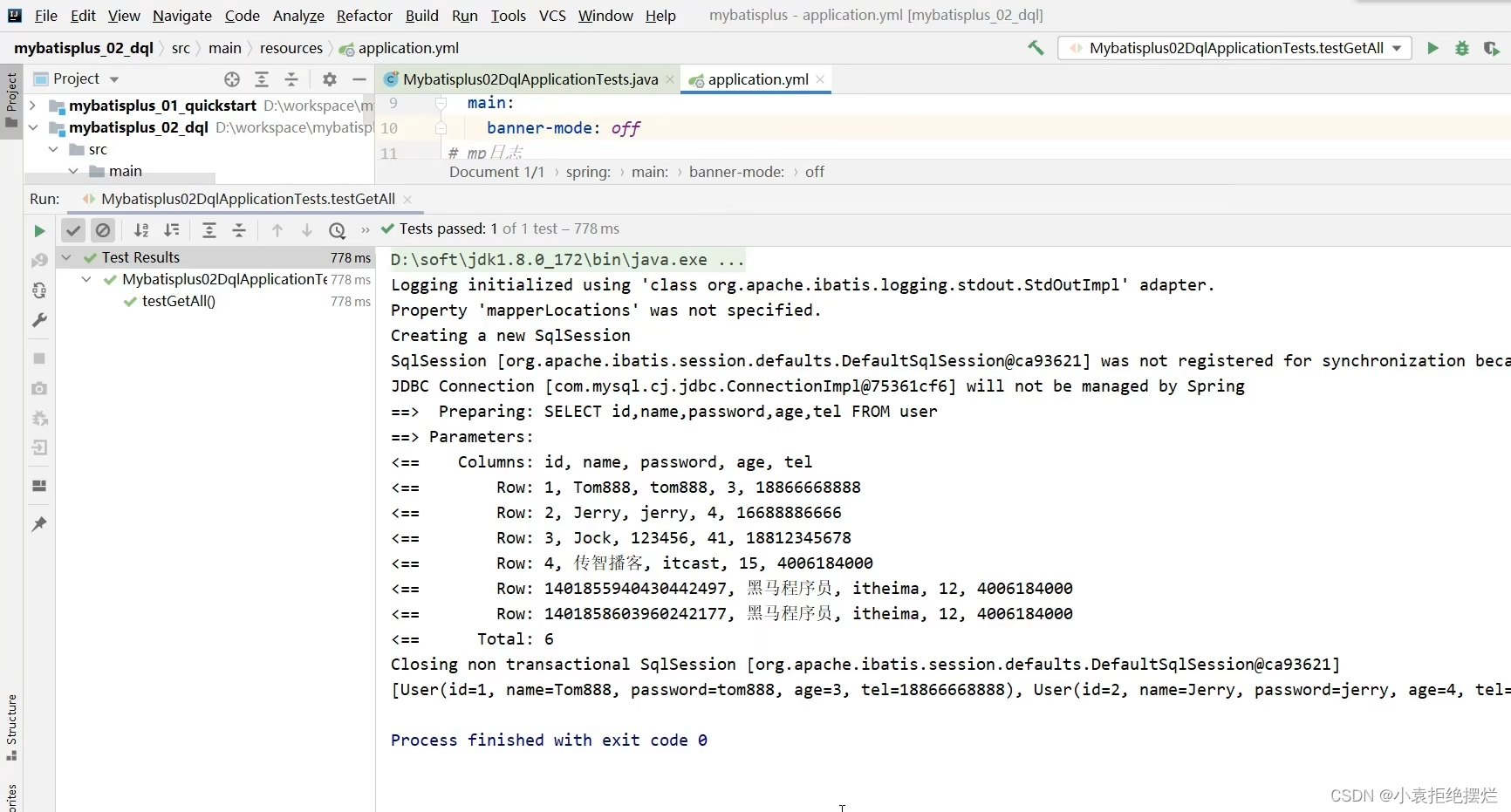Expand all in Project panel
Image resolution: width=1511 pixels, height=812 pixels.
[262, 79]
